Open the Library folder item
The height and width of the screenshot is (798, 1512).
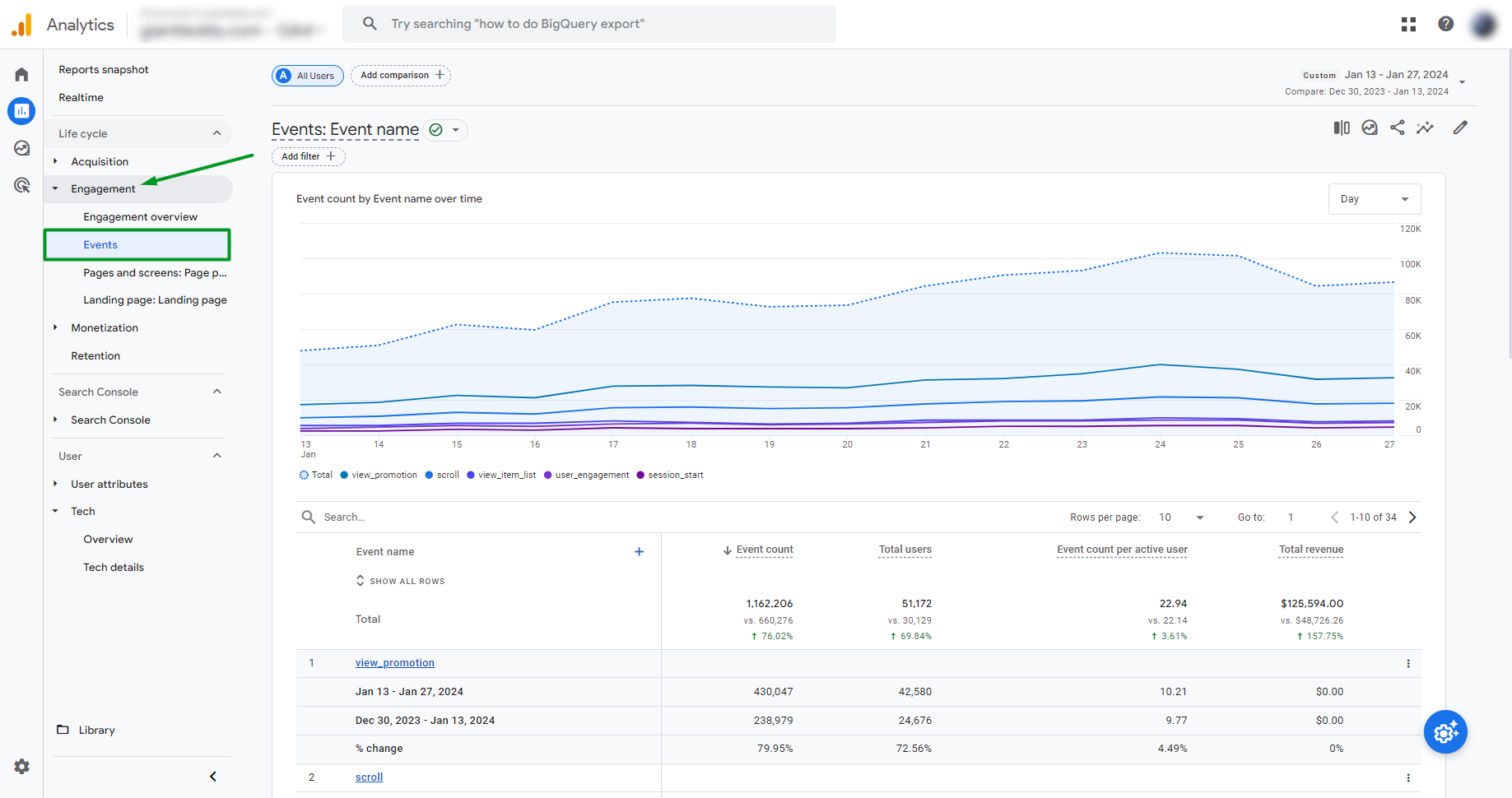[x=86, y=731]
